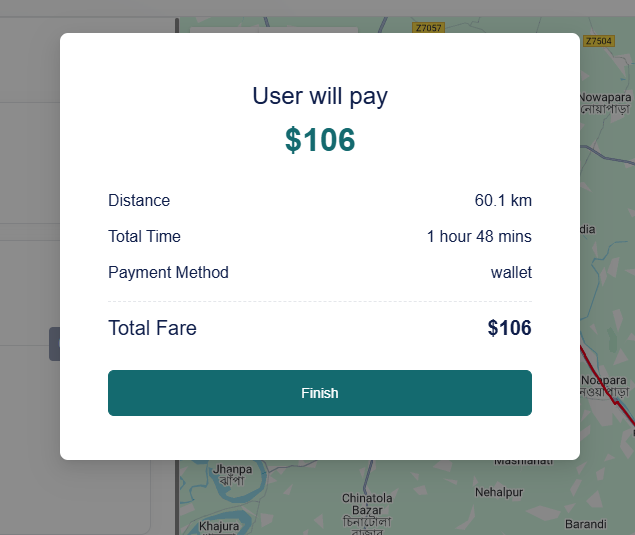Click the Nehalpur map label
This screenshot has width=635, height=535.
(x=499, y=492)
